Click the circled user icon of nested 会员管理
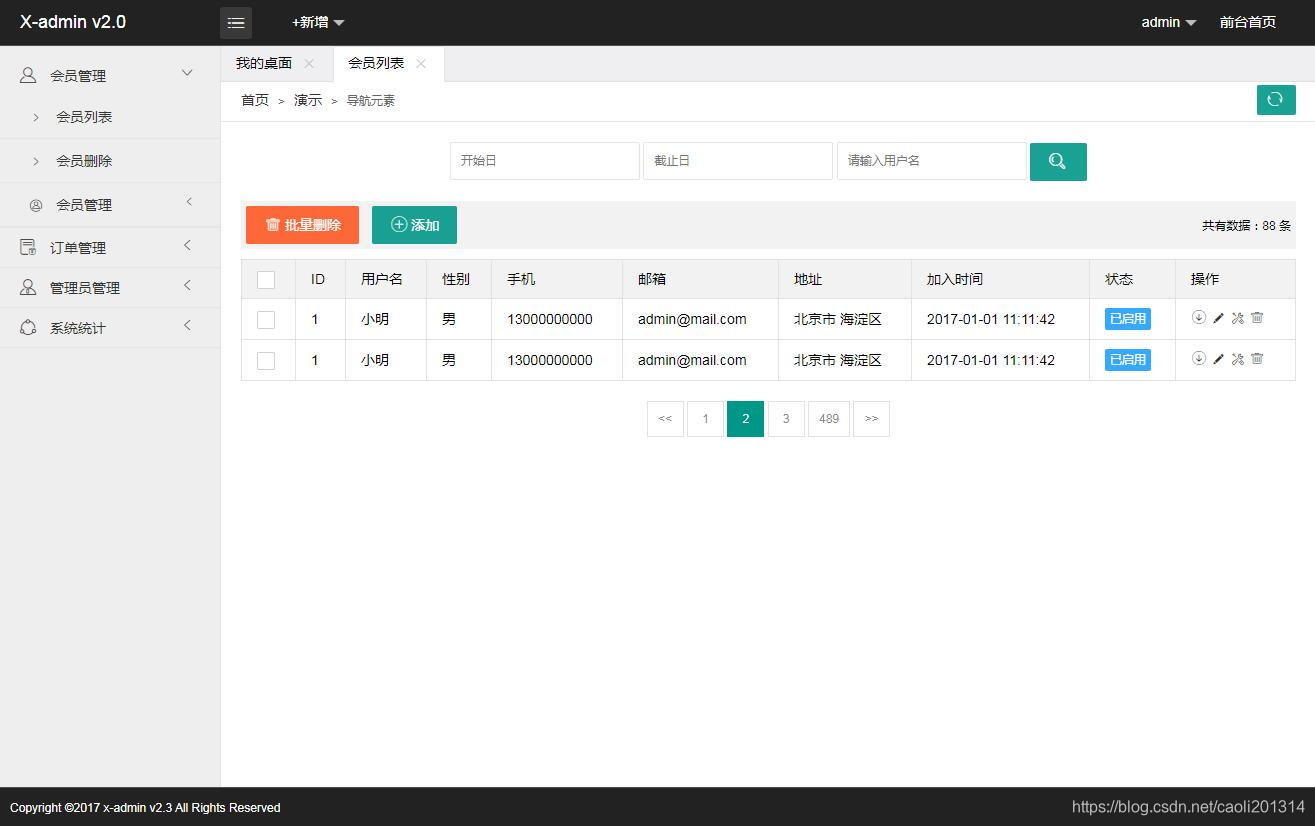 click(36, 205)
